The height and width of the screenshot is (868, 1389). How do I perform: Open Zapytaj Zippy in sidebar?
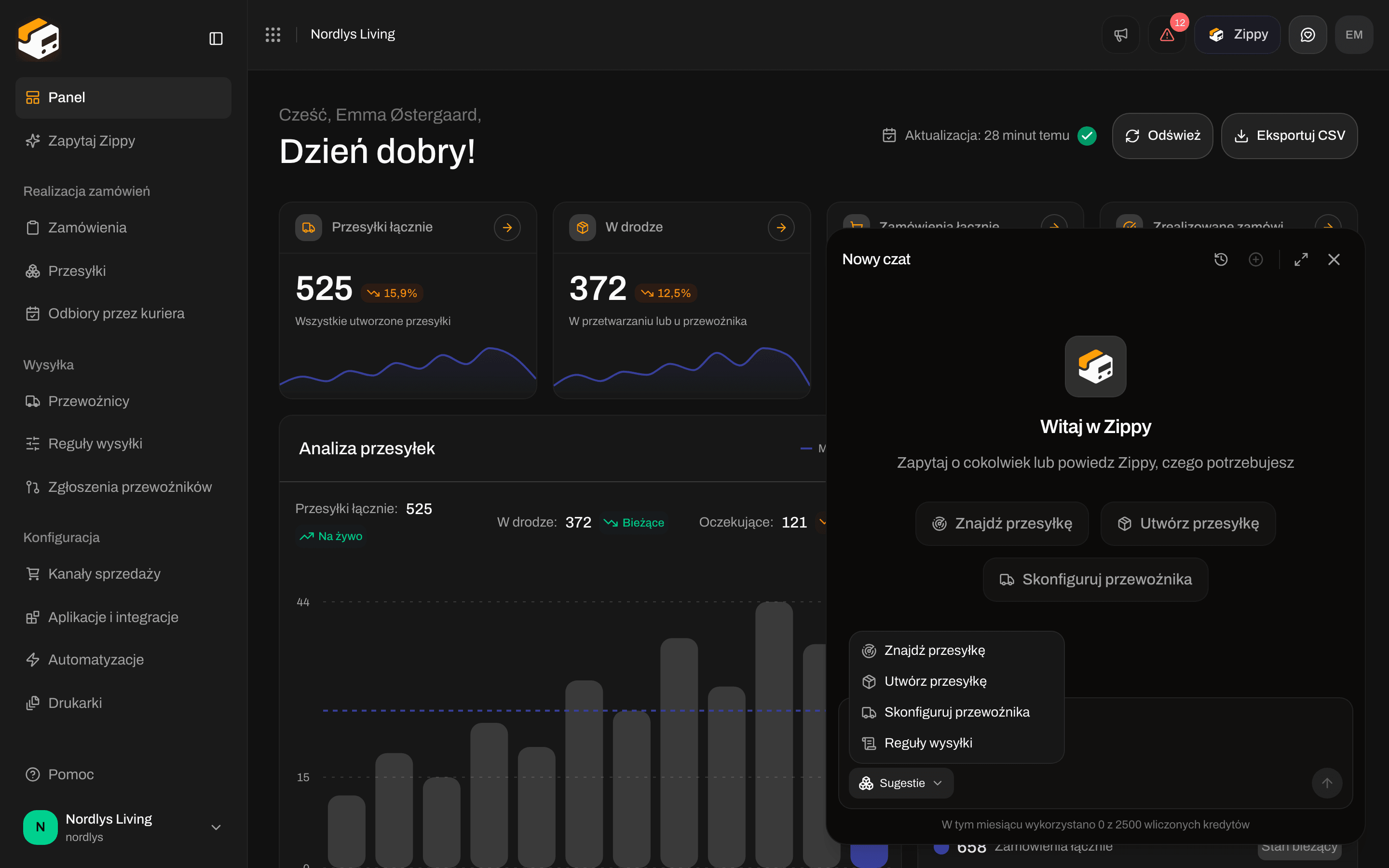coord(123,141)
